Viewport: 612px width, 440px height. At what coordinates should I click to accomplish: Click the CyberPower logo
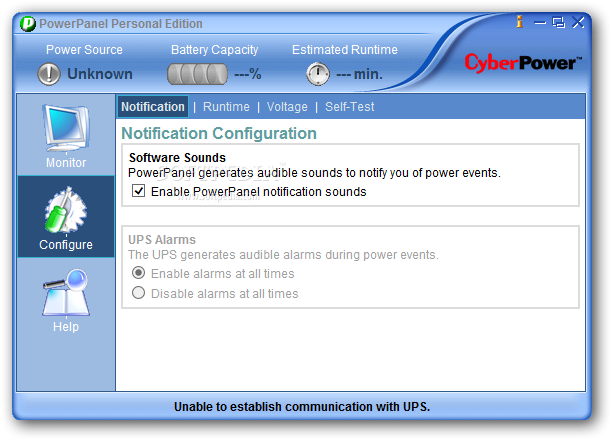(x=523, y=62)
